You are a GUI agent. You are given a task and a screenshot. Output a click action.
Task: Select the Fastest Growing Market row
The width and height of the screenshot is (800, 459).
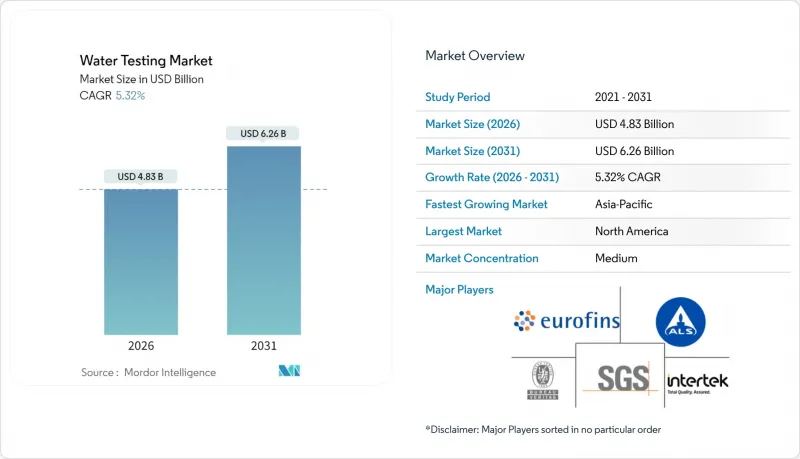[600, 204]
